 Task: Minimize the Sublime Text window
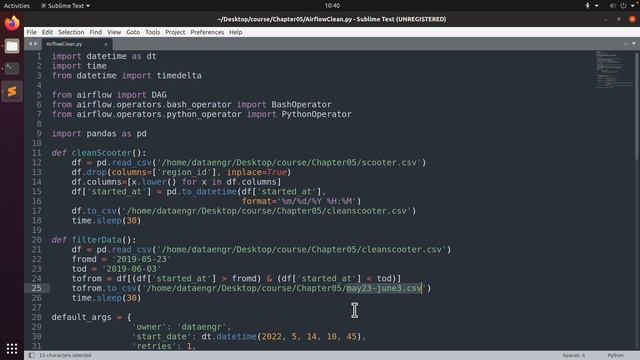click(x=606, y=19)
